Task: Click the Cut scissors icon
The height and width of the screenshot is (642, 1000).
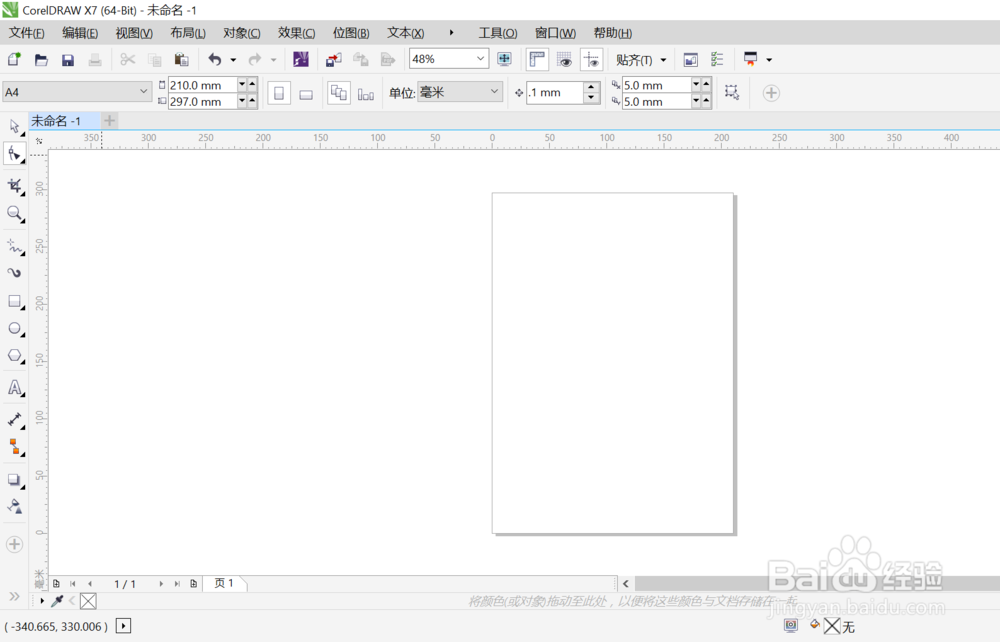Action: (x=128, y=59)
